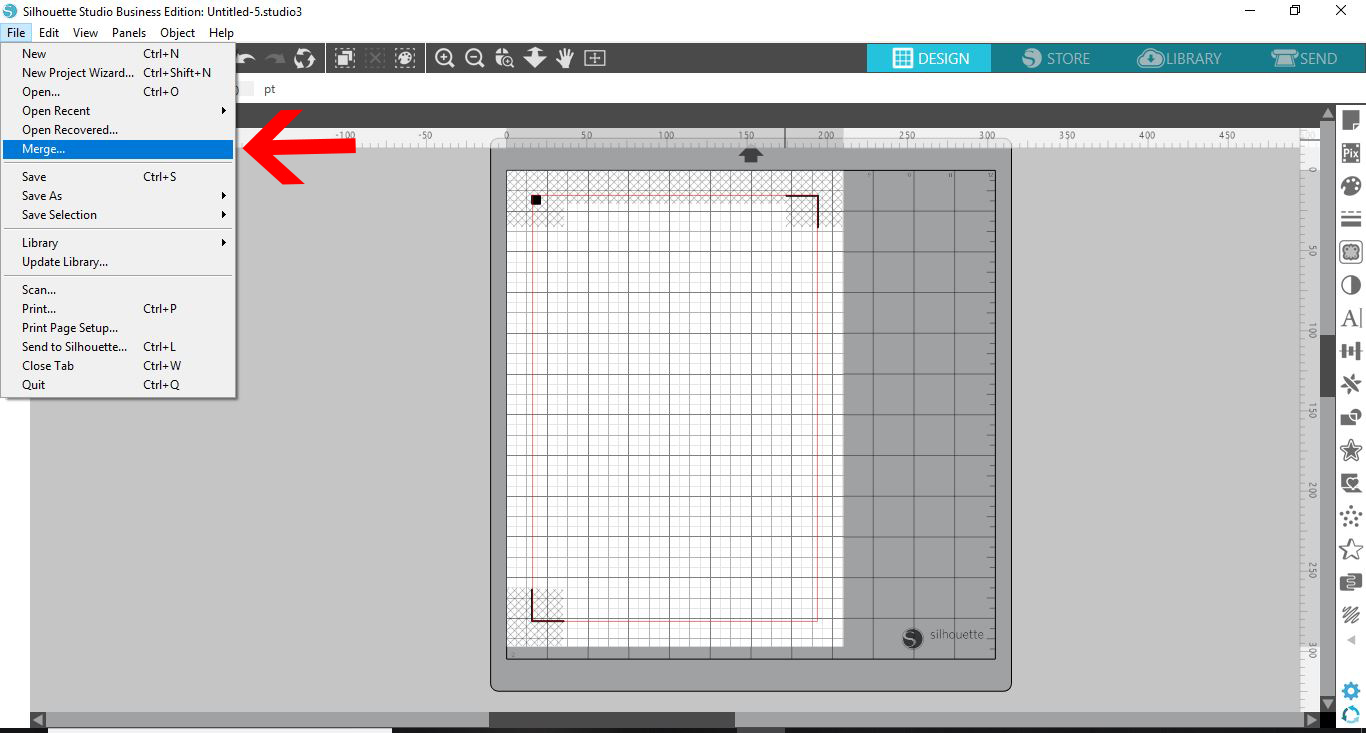Open the Panels menu
Viewport: 1366px width, 733px height.
[129, 33]
